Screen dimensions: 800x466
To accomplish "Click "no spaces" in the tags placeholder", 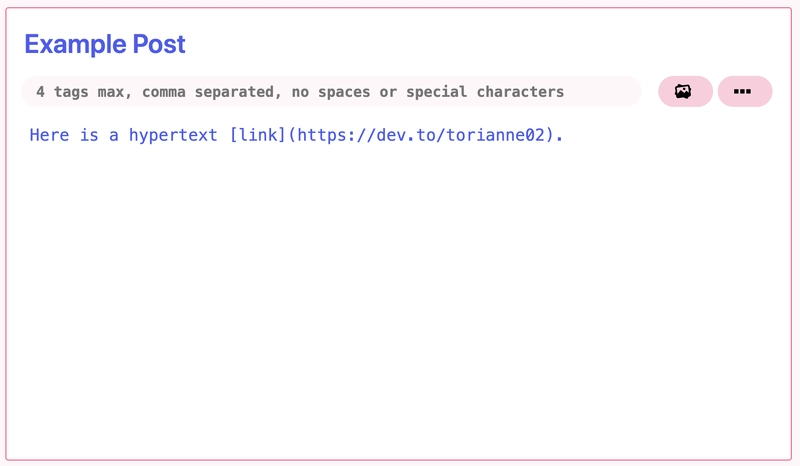I will 331,92.
